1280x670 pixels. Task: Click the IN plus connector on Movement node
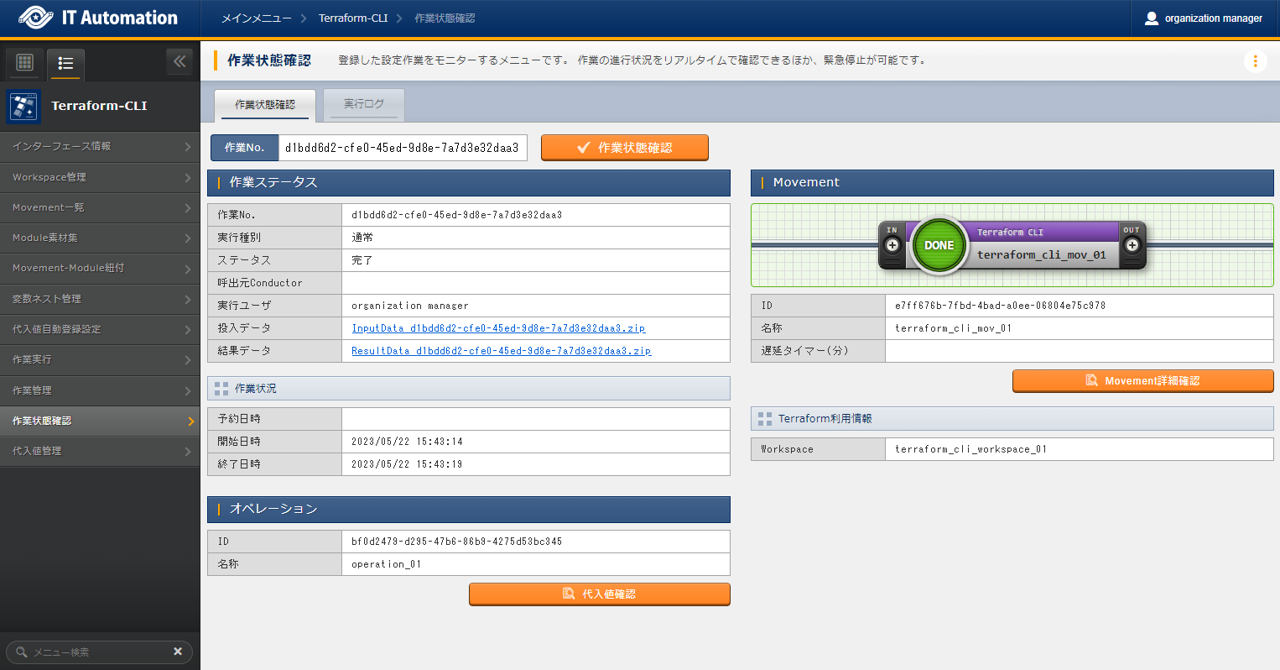click(892, 245)
